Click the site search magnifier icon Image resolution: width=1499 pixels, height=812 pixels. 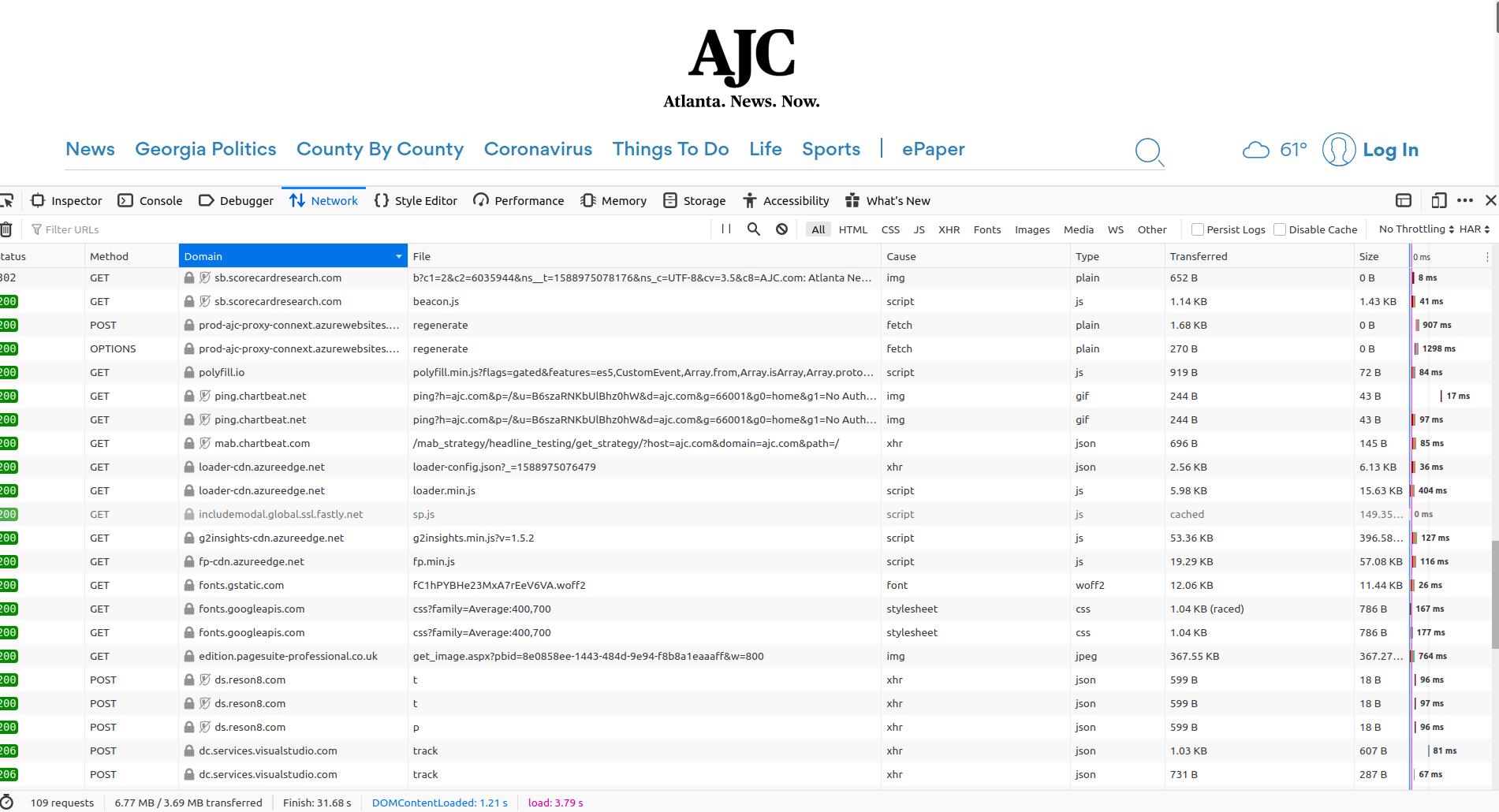click(1149, 151)
